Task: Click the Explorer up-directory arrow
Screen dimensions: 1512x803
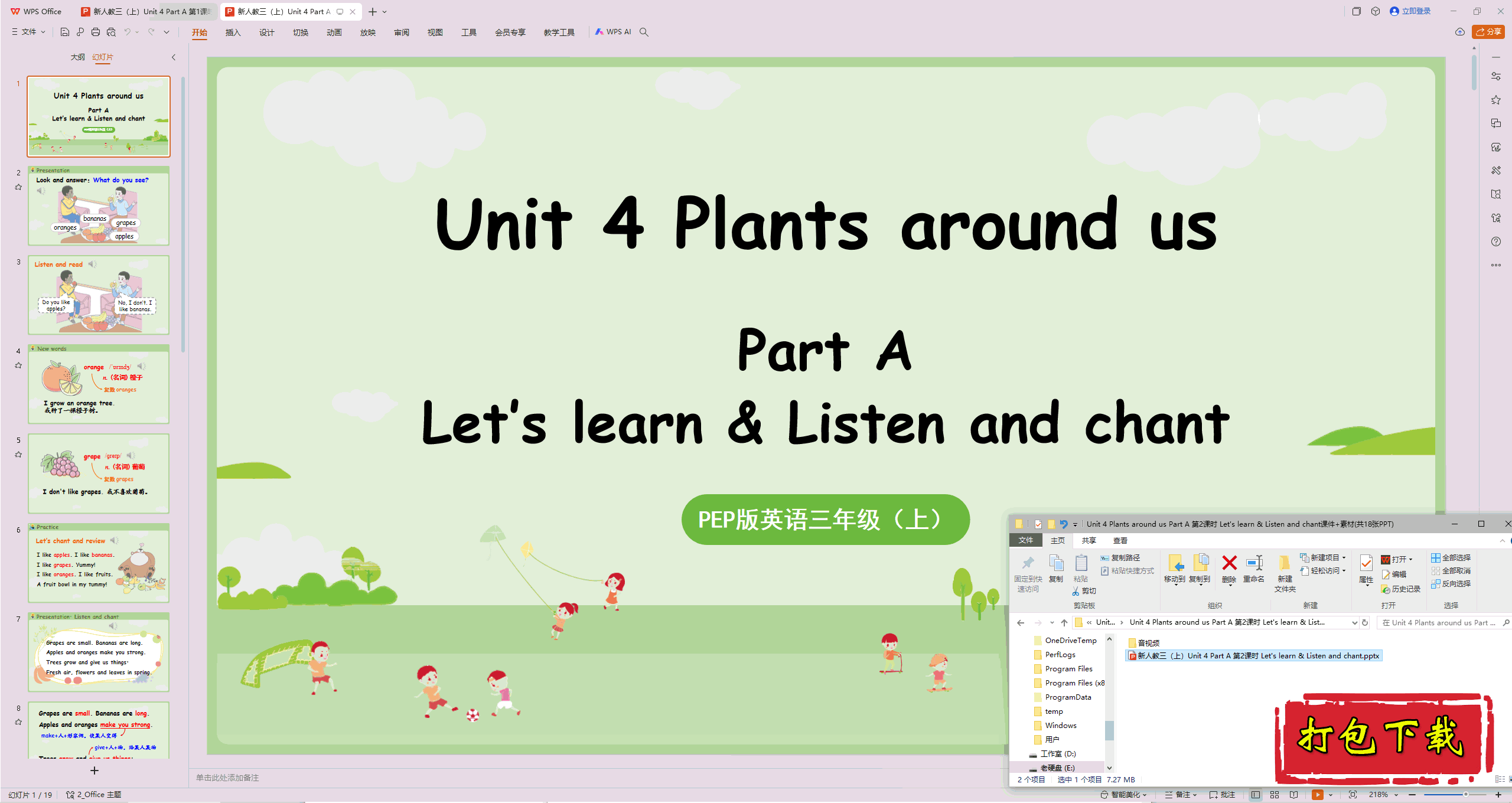Action: coord(1064,622)
